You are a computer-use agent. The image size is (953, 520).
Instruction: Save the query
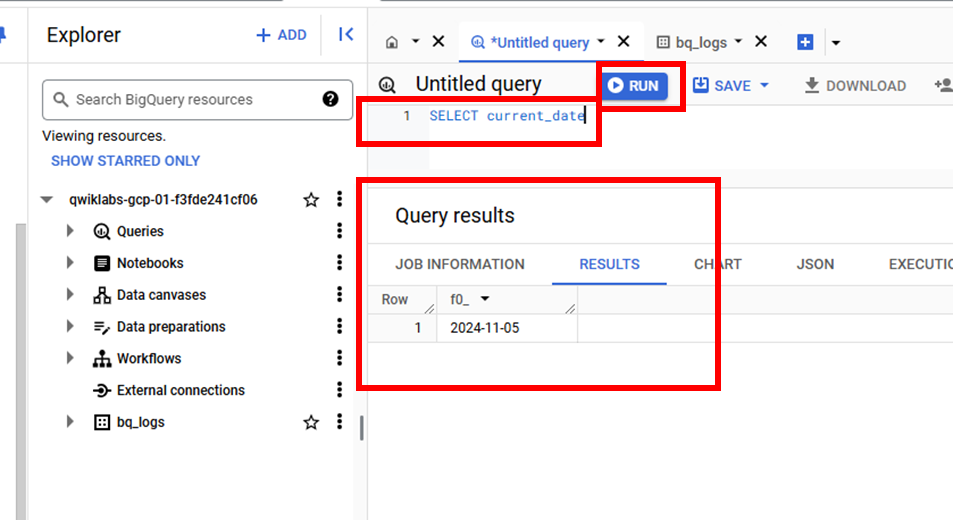[x=723, y=86]
